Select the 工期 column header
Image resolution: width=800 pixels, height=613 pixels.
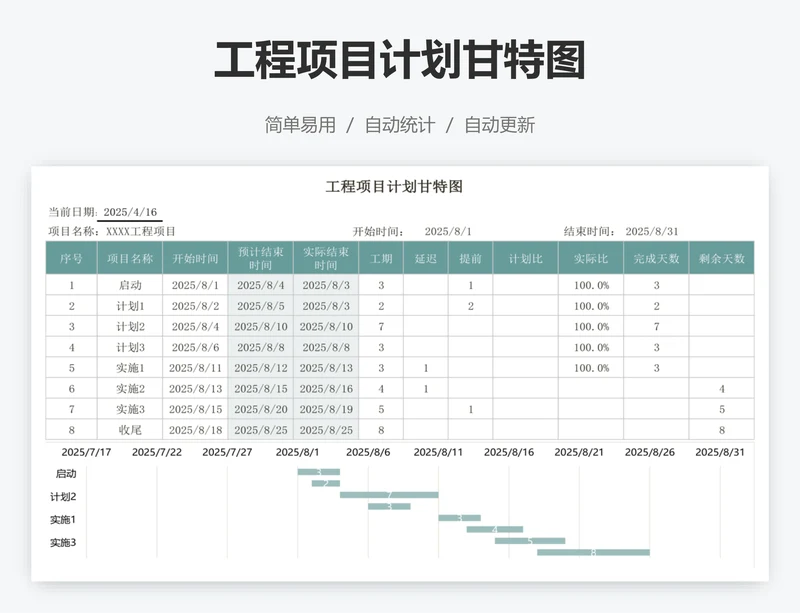381,258
